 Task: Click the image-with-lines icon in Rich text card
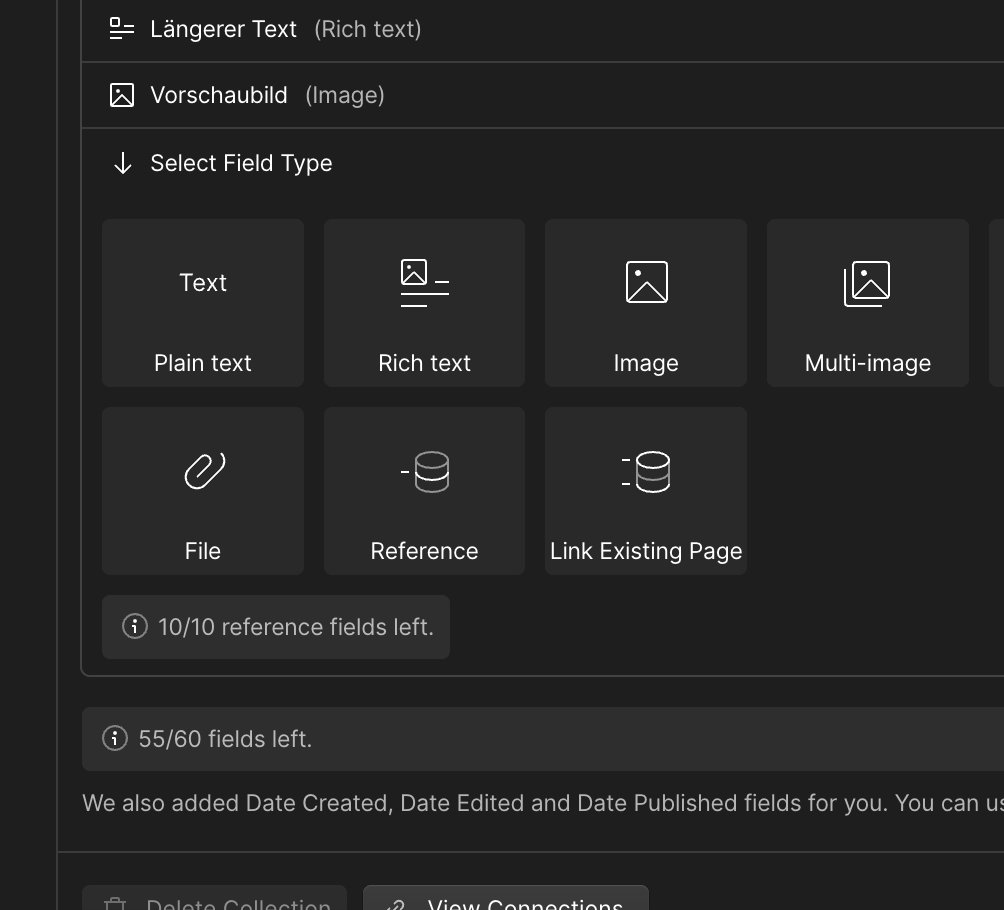425,282
